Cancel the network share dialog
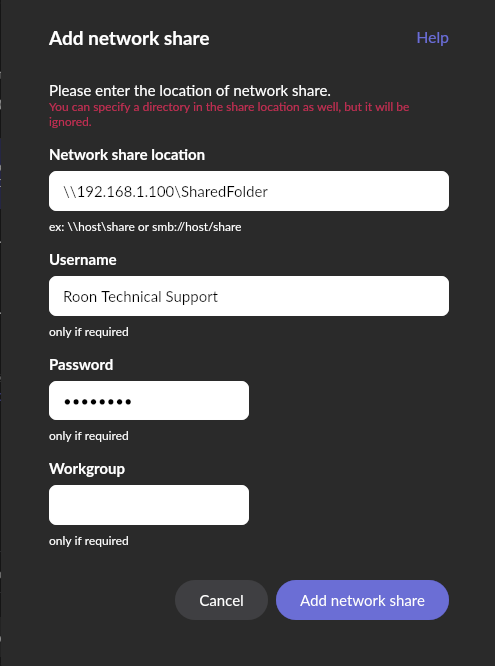The height and width of the screenshot is (666, 495). tap(221, 600)
